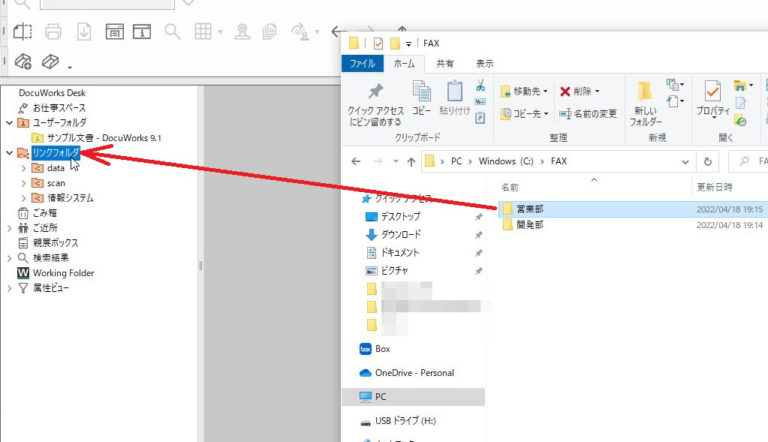Click the Explorer refresh button

[708, 160]
